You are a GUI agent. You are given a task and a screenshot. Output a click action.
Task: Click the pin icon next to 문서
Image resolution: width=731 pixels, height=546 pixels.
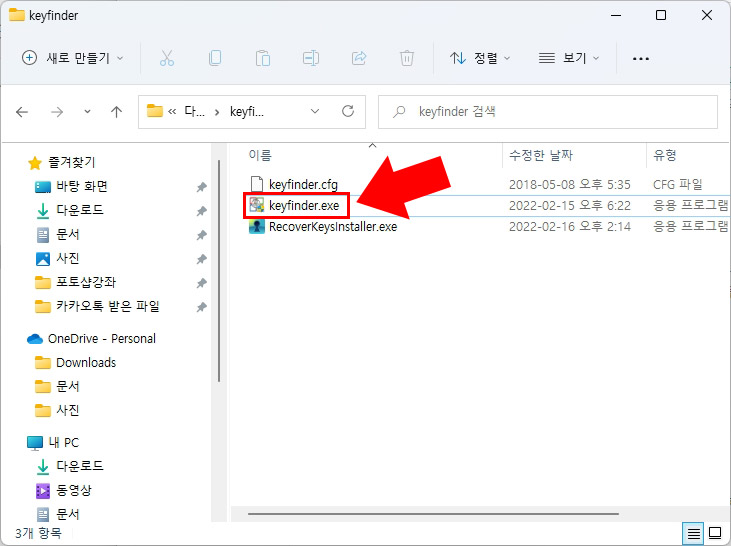pos(201,235)
